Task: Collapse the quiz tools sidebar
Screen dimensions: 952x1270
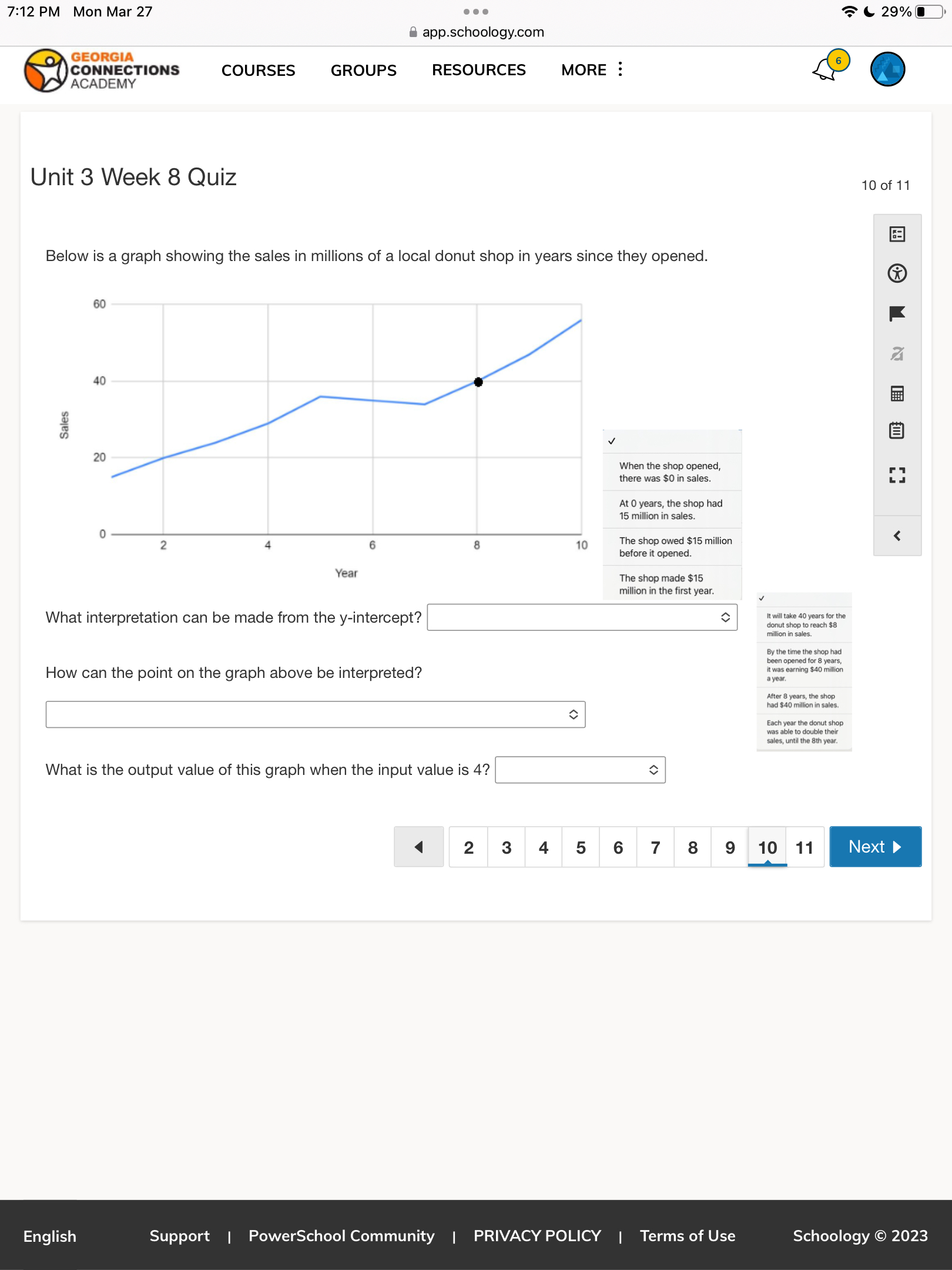Action: pos(896,535)
